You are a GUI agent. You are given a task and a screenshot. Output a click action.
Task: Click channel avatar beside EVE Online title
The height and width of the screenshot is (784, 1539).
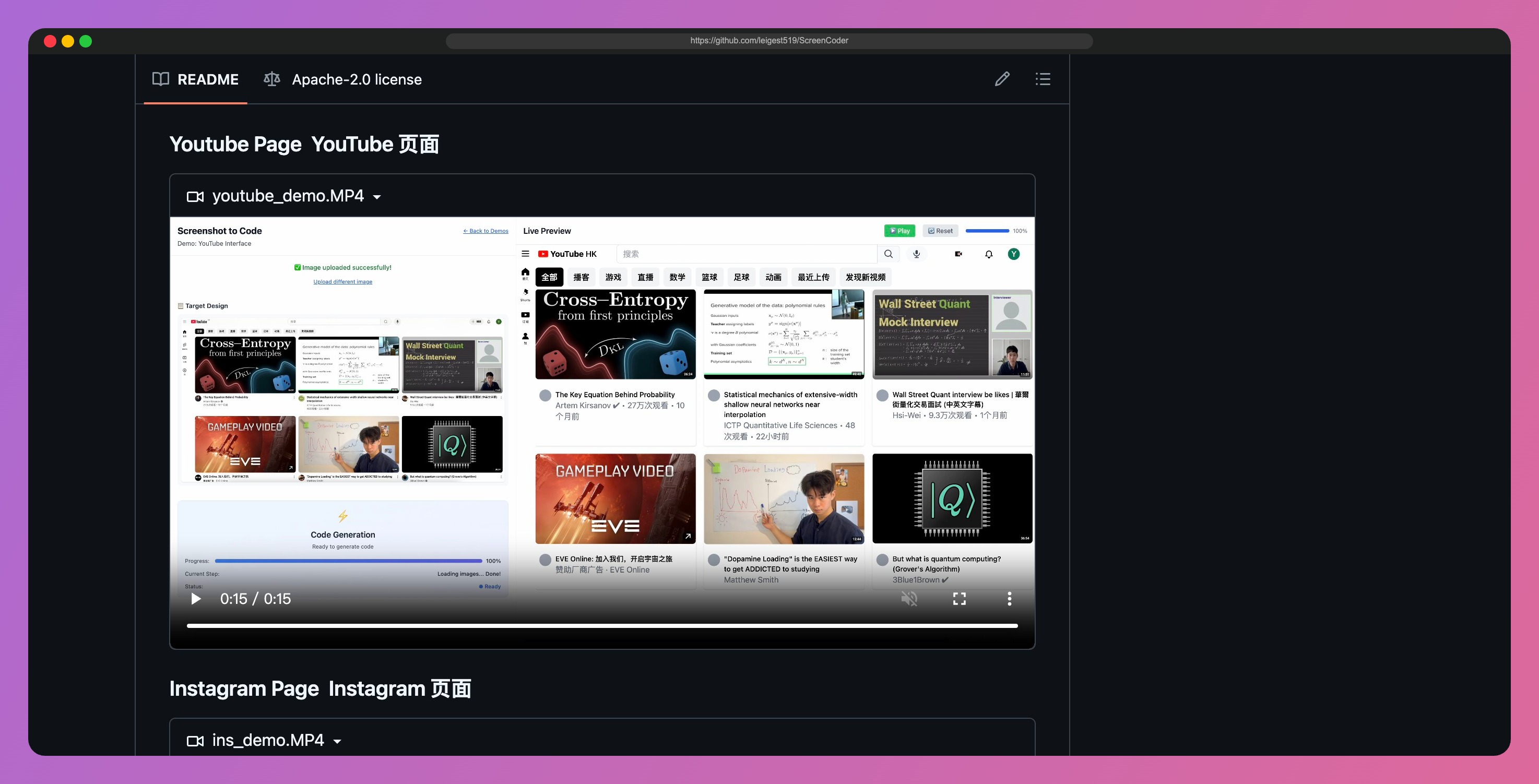(545, 560)
